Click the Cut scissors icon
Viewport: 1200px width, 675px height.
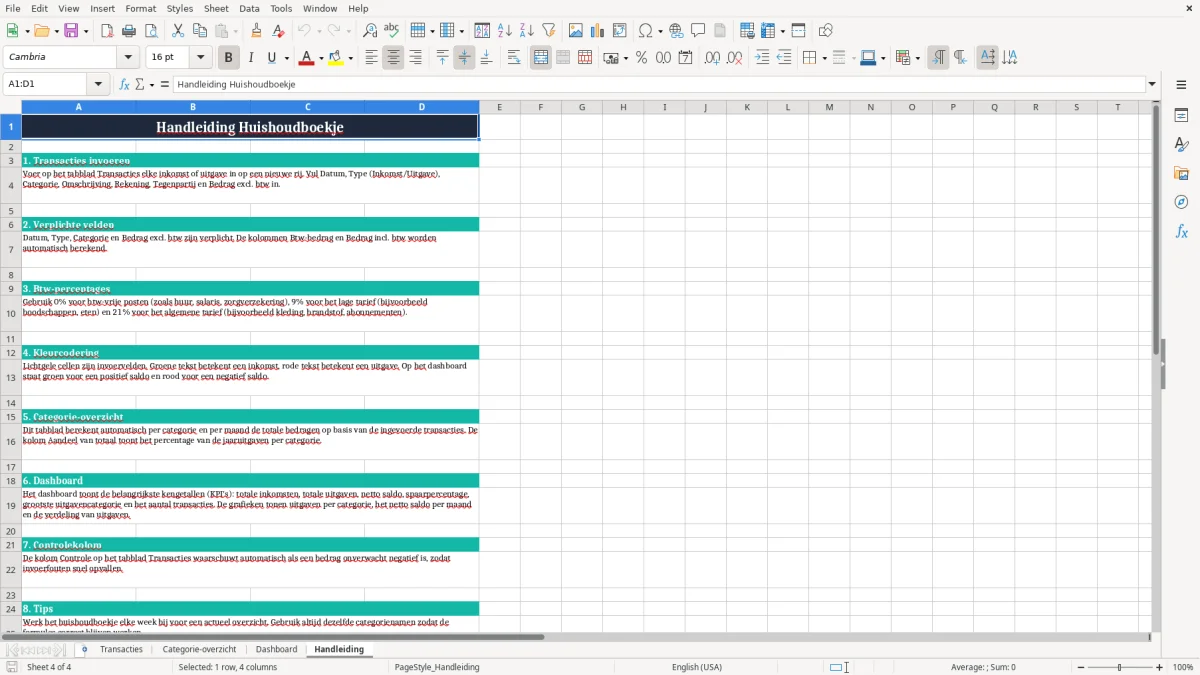tap(178, 31)
